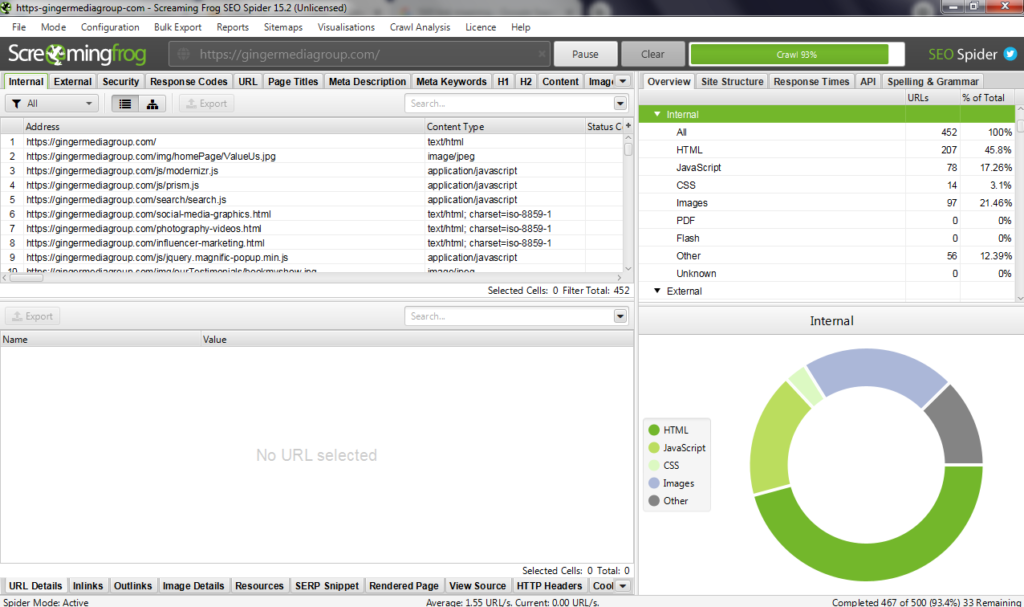Select the influencer-marketing.html URL row
Image resolution: width=1024 pixels, height=607 pixels.
tap(312, 243)
